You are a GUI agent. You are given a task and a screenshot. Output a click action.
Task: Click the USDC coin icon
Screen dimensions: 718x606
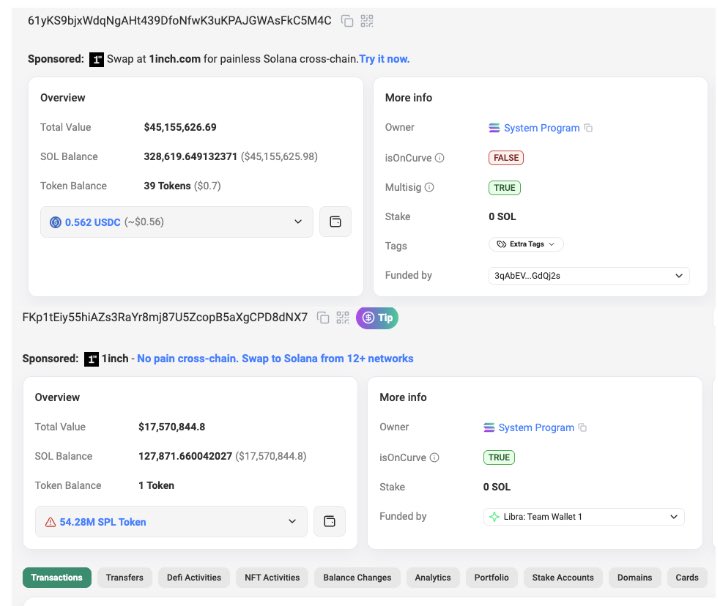click(55, 223)
